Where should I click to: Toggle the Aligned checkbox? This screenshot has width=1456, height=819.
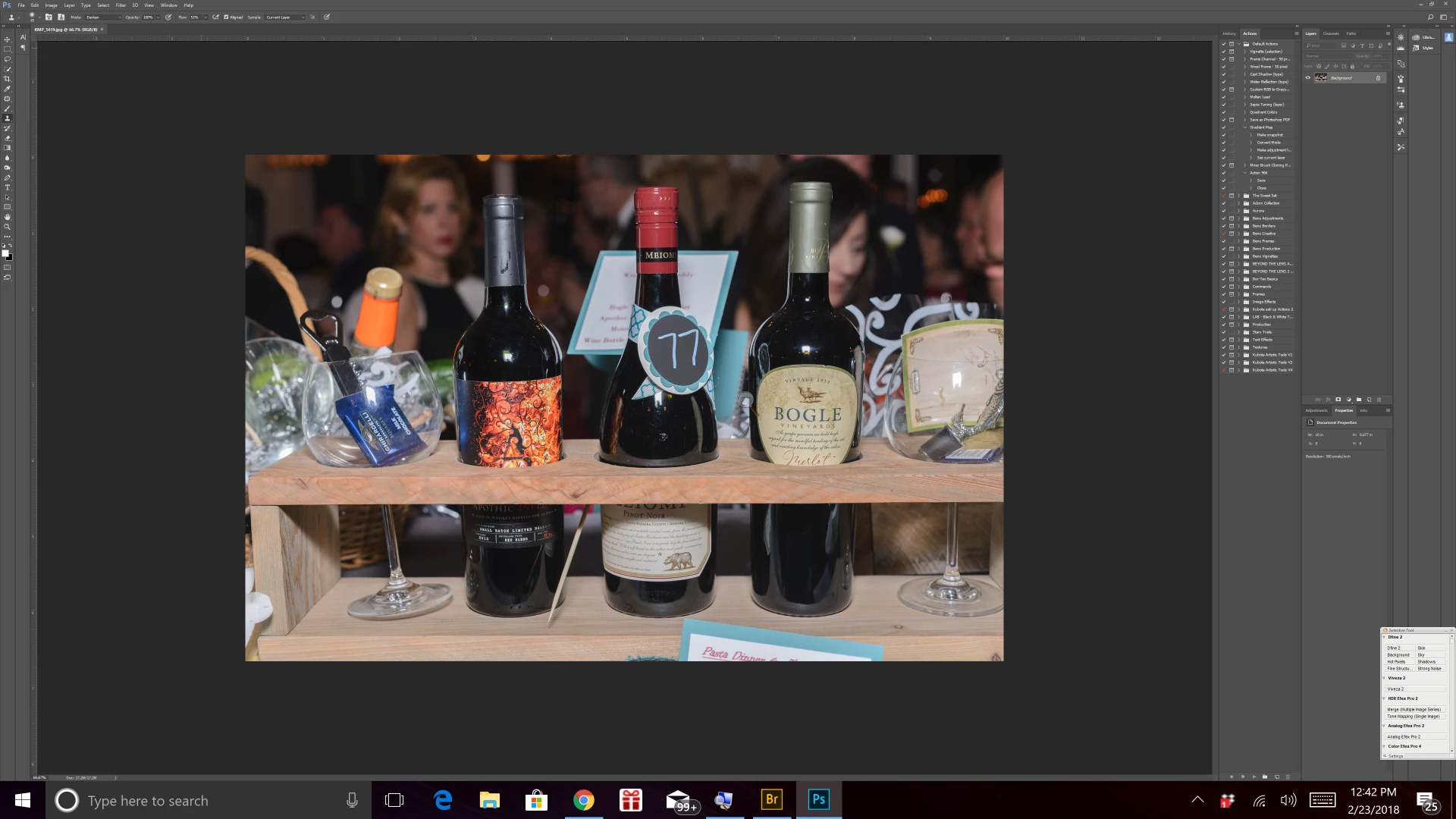(226, 17)
